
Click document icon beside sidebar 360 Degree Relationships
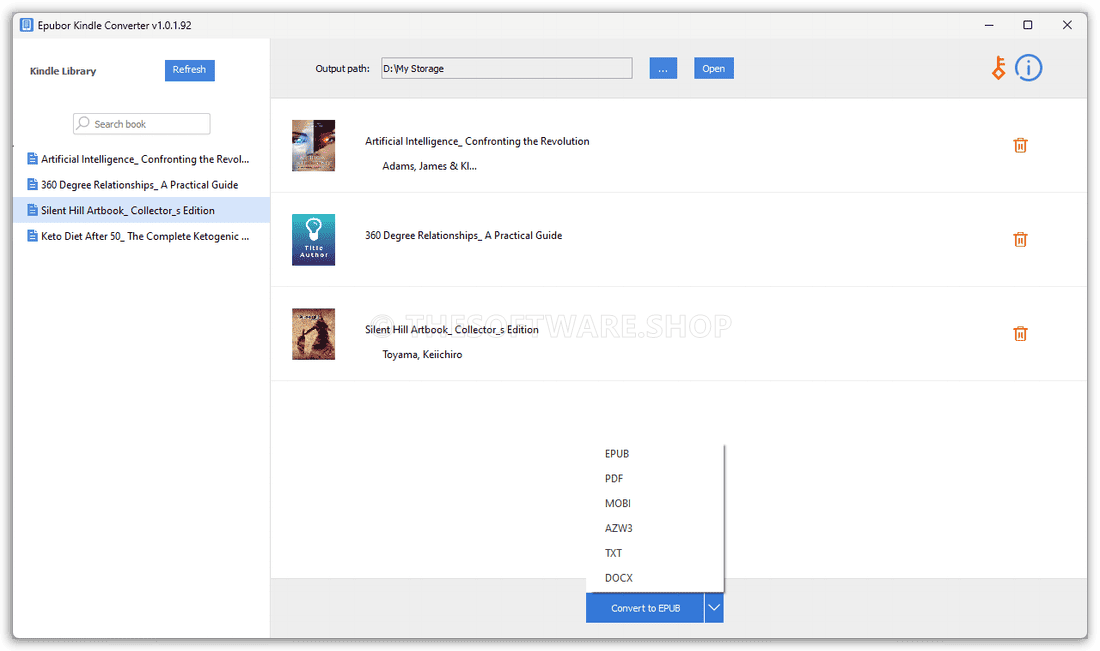point(32,184)
